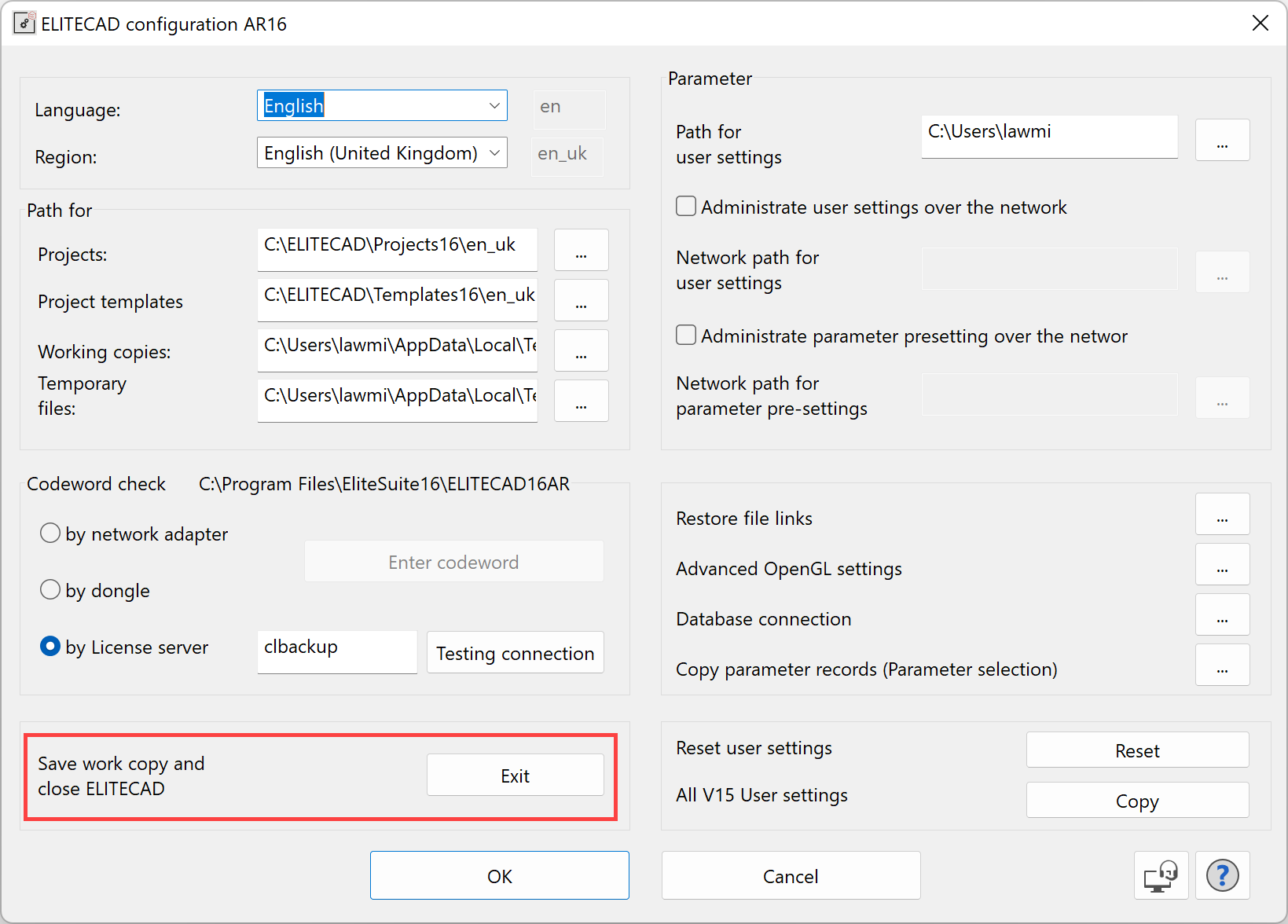Viewport: 1288px width, 924px height.
Task: Open Copy parameter records selection
Action: coord(1222,665)
